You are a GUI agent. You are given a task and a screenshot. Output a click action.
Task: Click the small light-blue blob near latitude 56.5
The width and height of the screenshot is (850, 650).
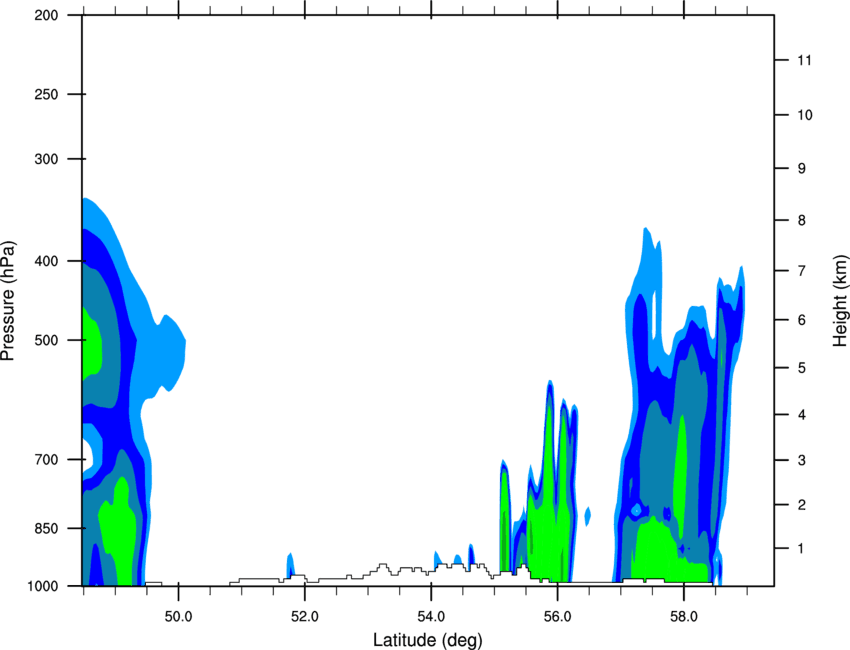[x=588, y=516]
